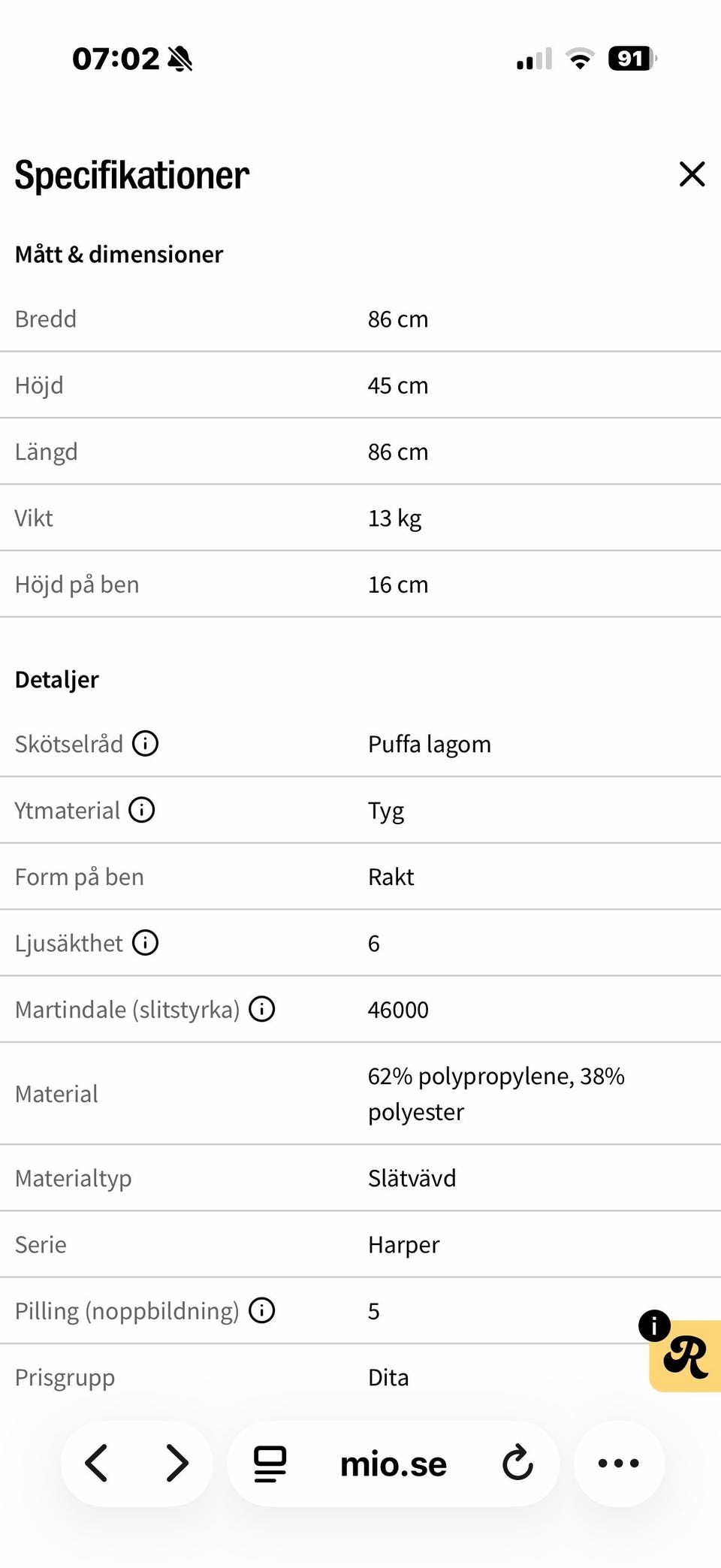The height and width of the screenshot is (1568, 721).
Task: Open the three-dot browser menu
Action: click(619, 1463)
